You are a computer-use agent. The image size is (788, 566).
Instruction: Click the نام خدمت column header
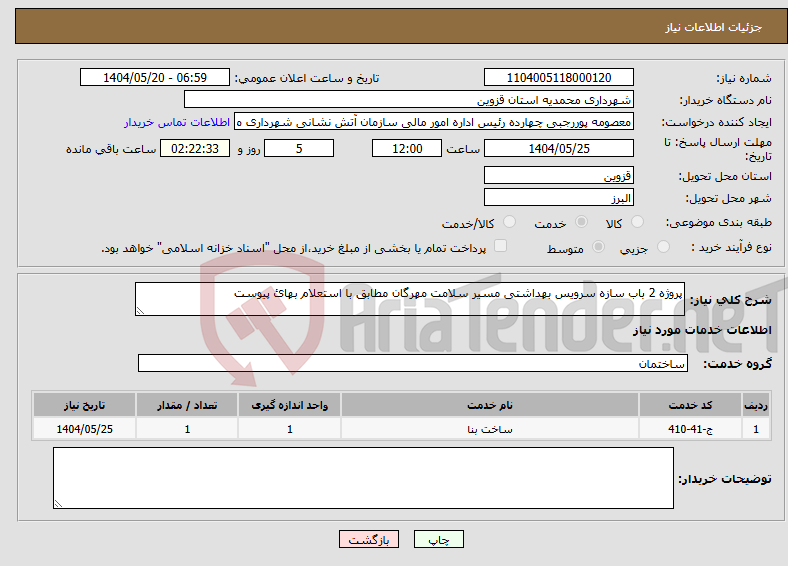point(490,405)
